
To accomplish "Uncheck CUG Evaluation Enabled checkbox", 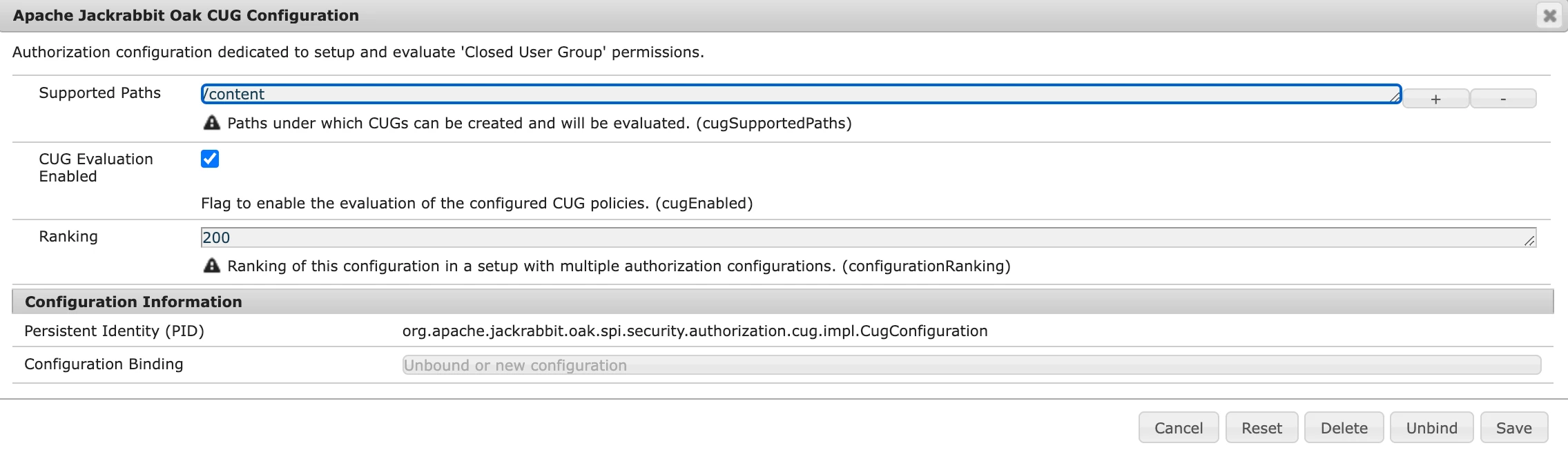I will point(210,159).
